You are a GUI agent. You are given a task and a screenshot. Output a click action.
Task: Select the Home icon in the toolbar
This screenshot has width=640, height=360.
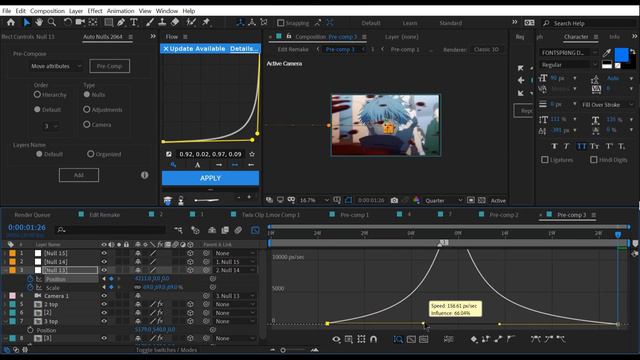coord(11,22)
